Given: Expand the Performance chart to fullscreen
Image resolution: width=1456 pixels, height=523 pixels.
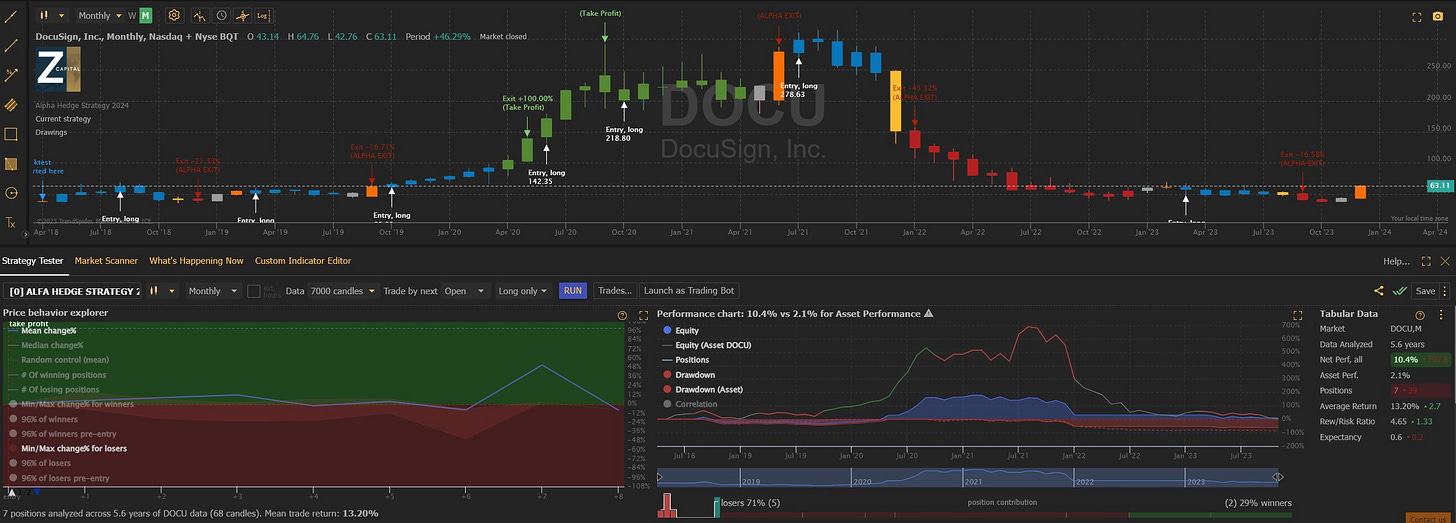Looking at the screenshot, I should [x=1296, y=314].
